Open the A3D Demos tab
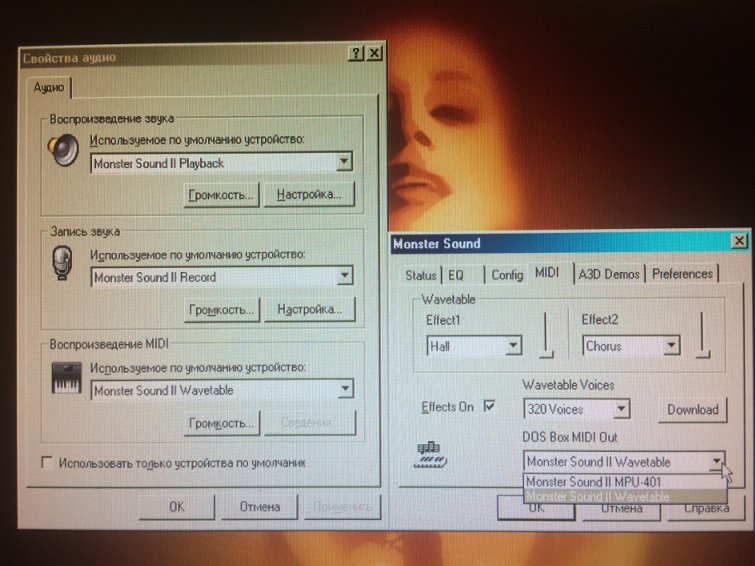Image resolution: width=755 pixels, height=566 pixels. [609, 274]
